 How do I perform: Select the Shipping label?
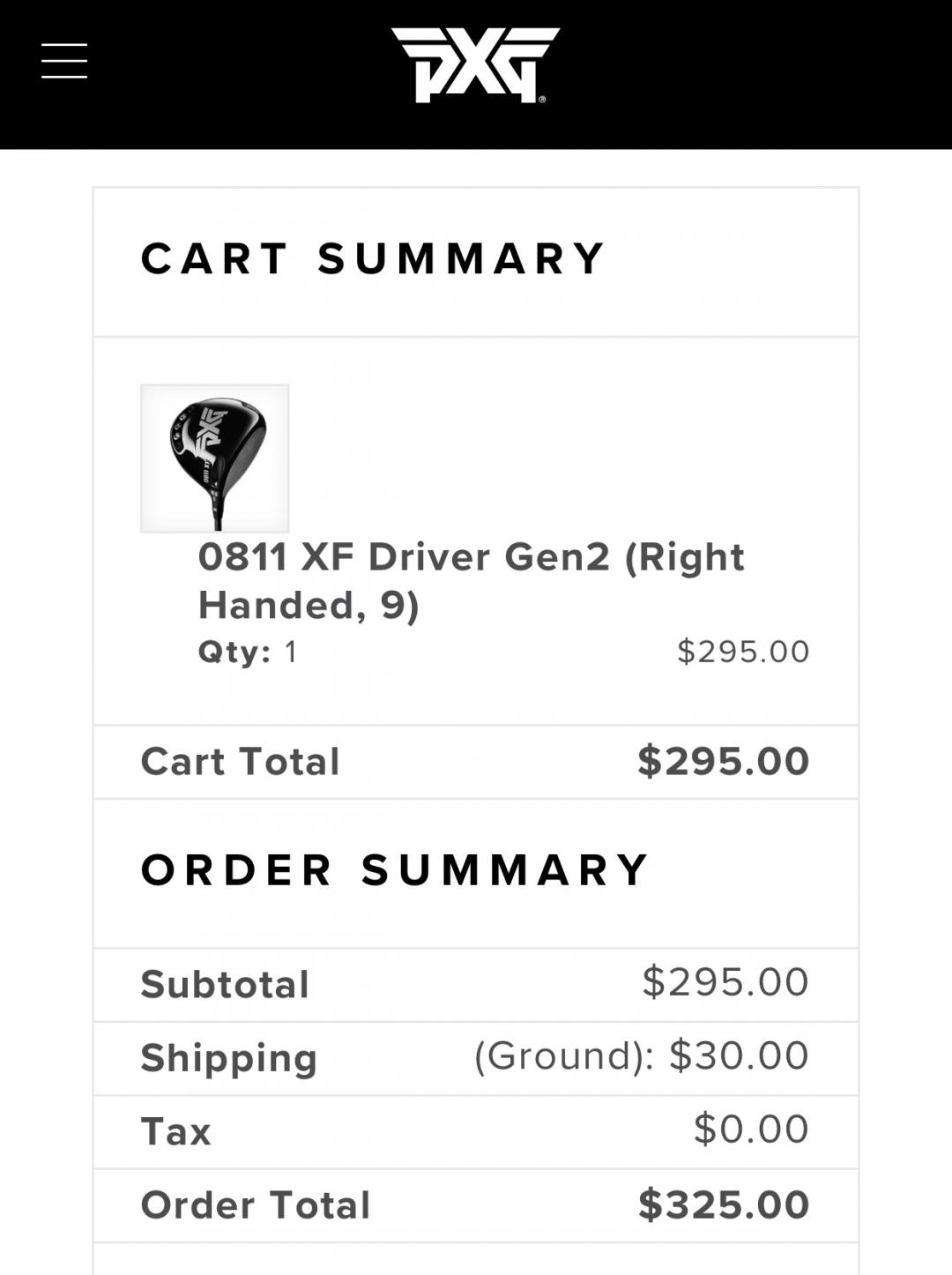(228, 1058)
